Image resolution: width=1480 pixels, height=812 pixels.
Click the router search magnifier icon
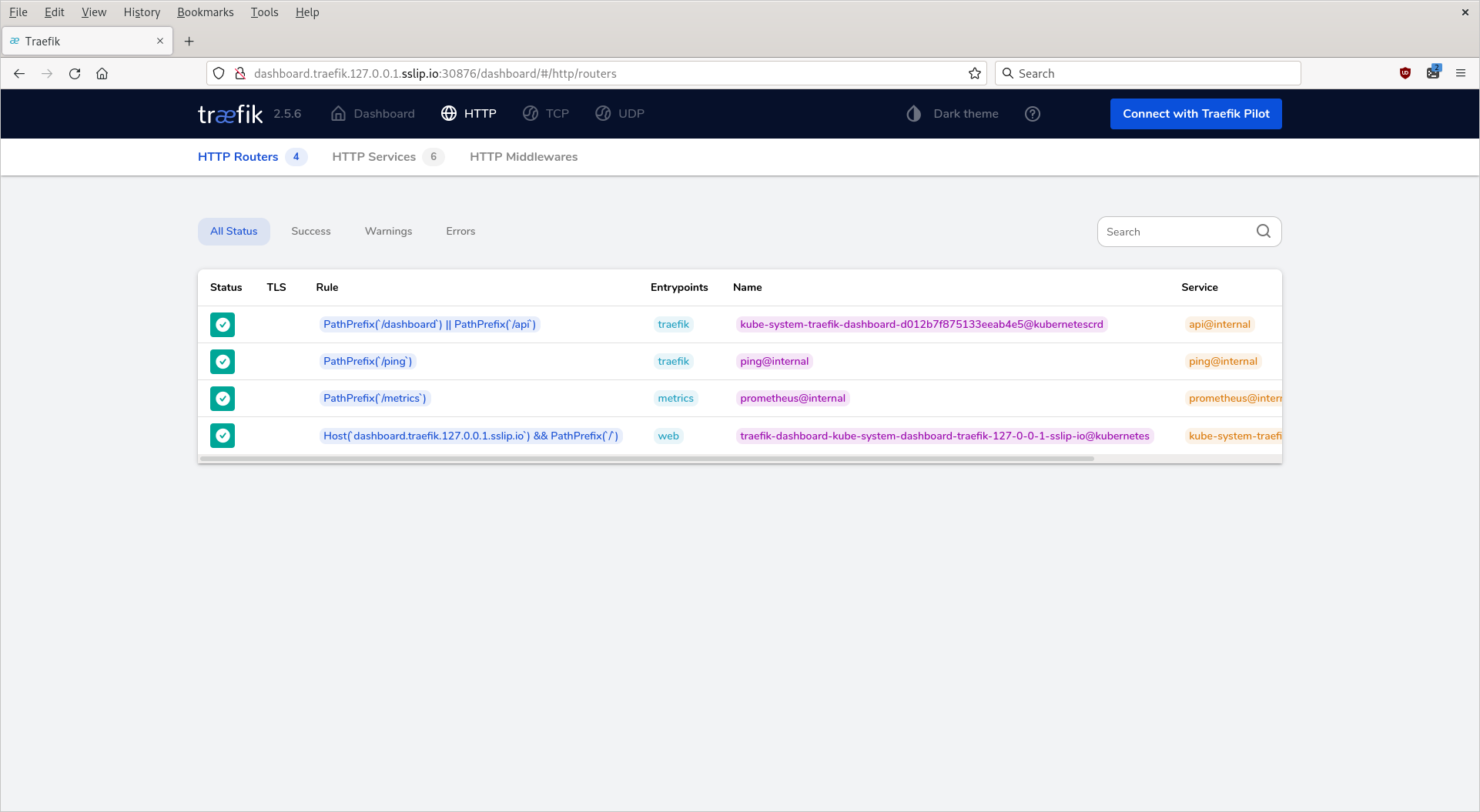click(1264, 232)
